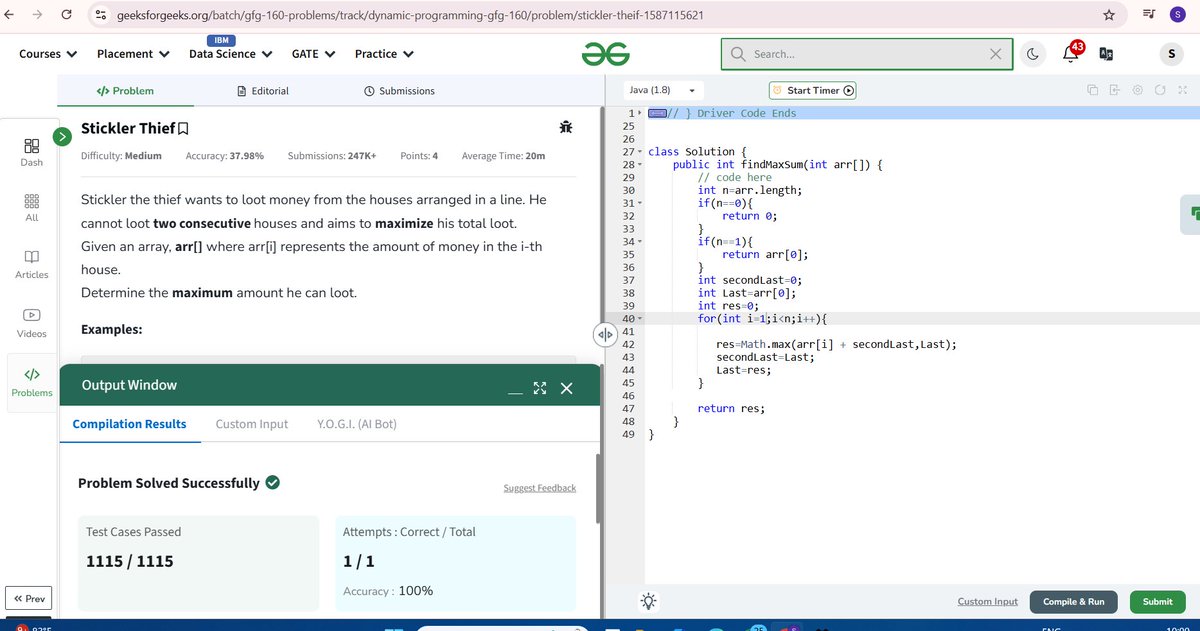Bookmark the Stickler Thief problem
Image resolution: width=1200 pixels, height=631 pixels.
click(x=183, y=129)
